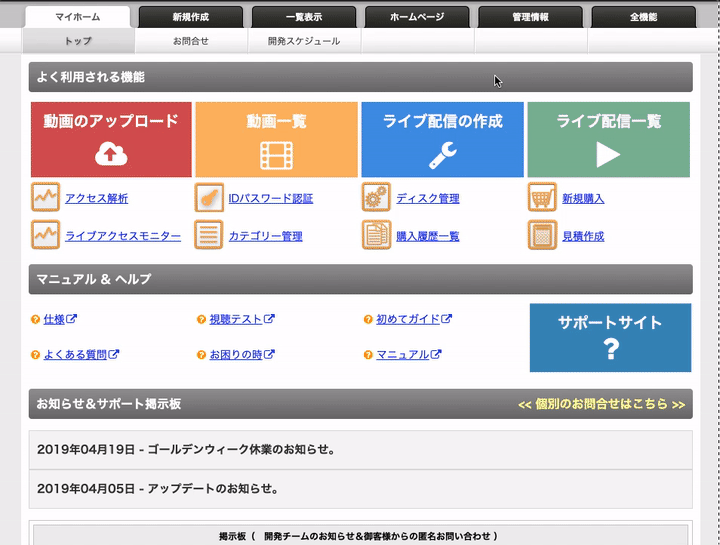Click the 掲示板 board header bar

coord(360,536)
